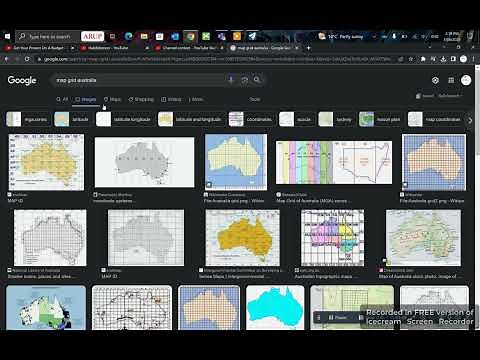Open the 'Map Grid of Australia (MGA) zones' link
Viewport: 480px width, 360px height.
314,201
